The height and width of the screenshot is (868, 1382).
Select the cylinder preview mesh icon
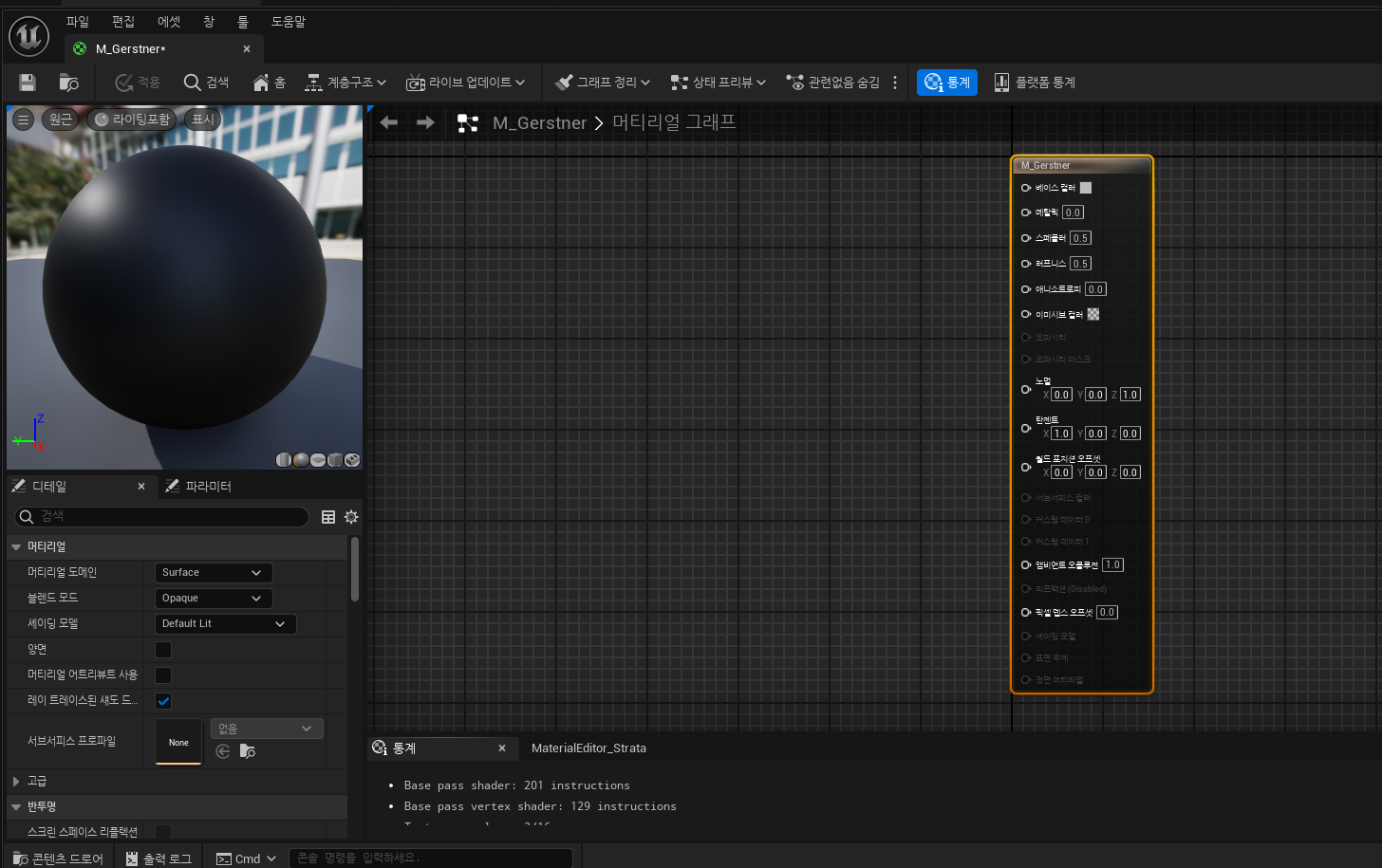coord(284,460)
